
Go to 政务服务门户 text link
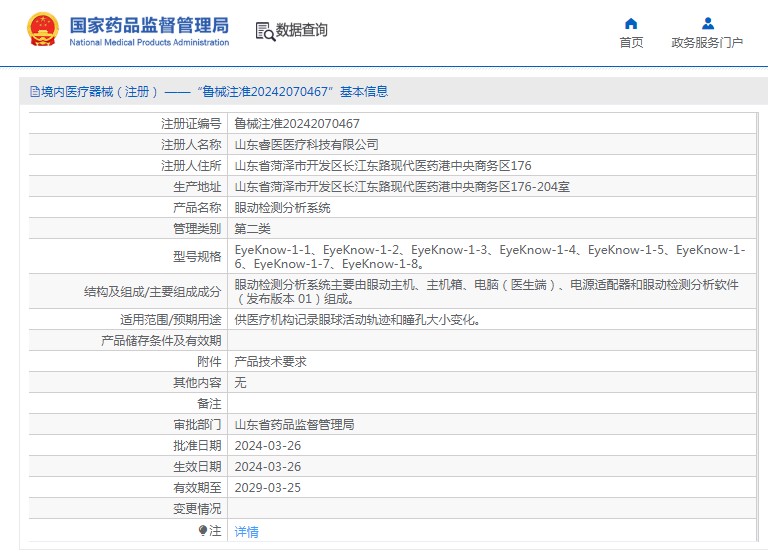click(707, 43)
